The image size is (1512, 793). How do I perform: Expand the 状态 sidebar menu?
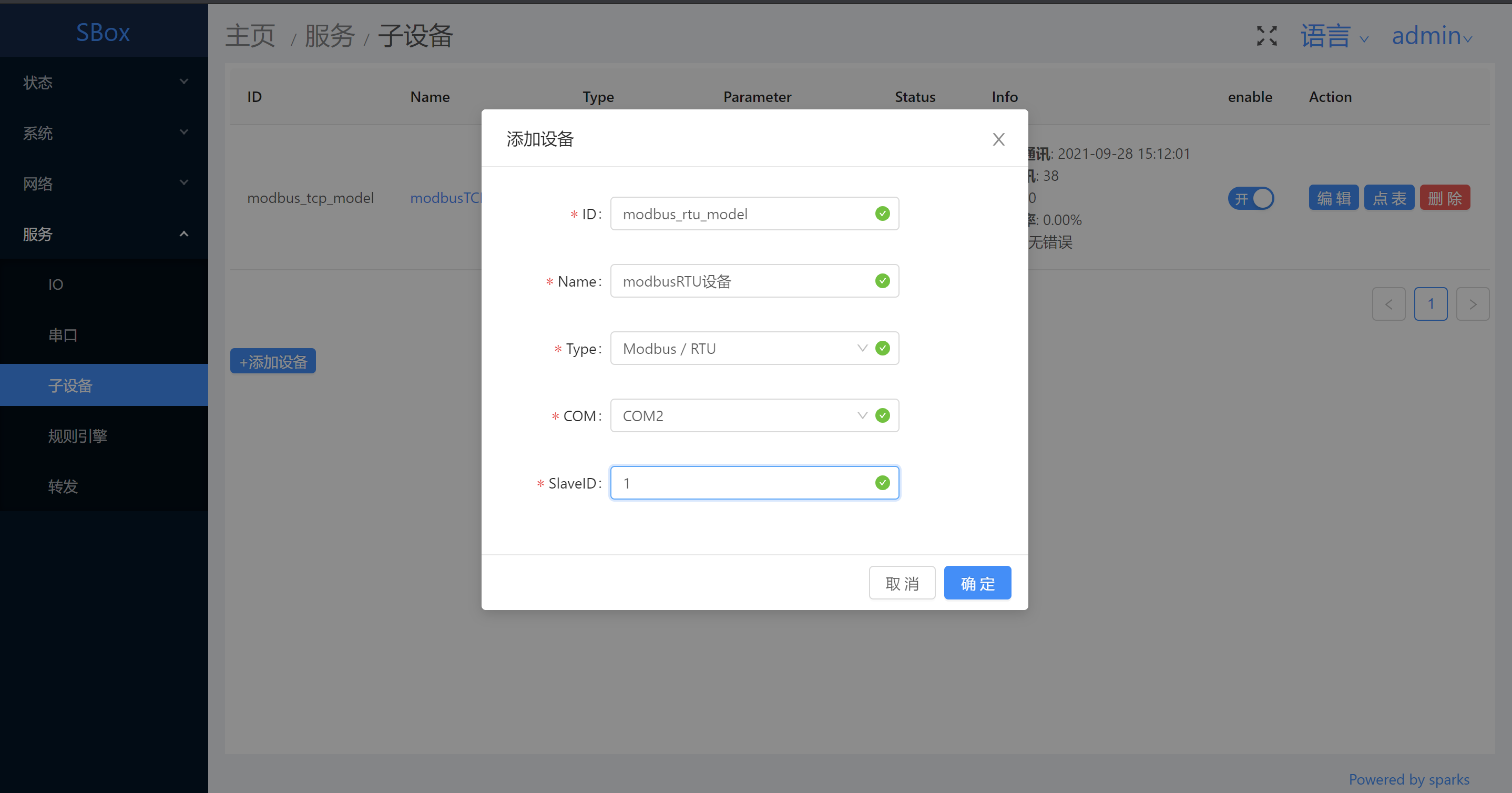pos(104,82)
